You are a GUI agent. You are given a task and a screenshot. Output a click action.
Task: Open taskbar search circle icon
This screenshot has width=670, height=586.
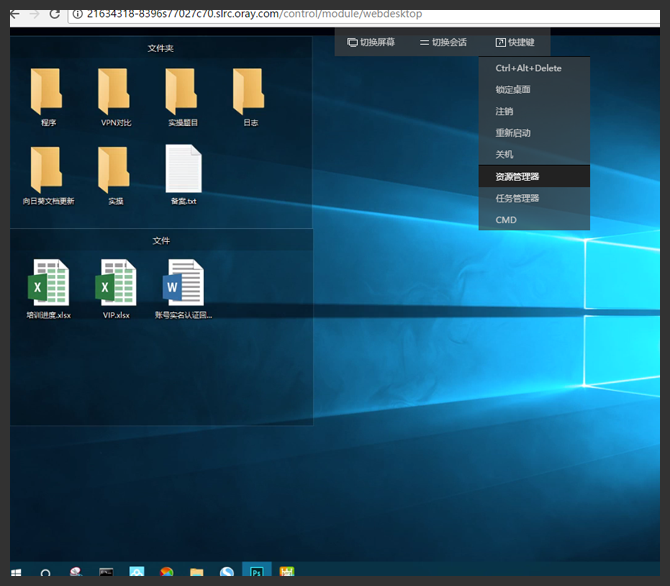point(45,572)
